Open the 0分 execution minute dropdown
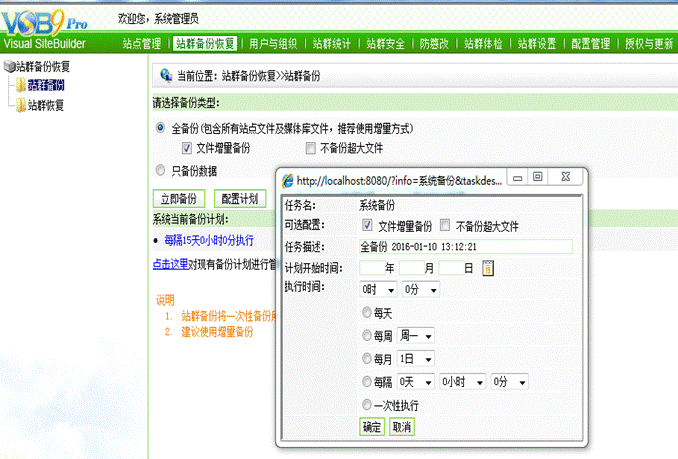 421,289
